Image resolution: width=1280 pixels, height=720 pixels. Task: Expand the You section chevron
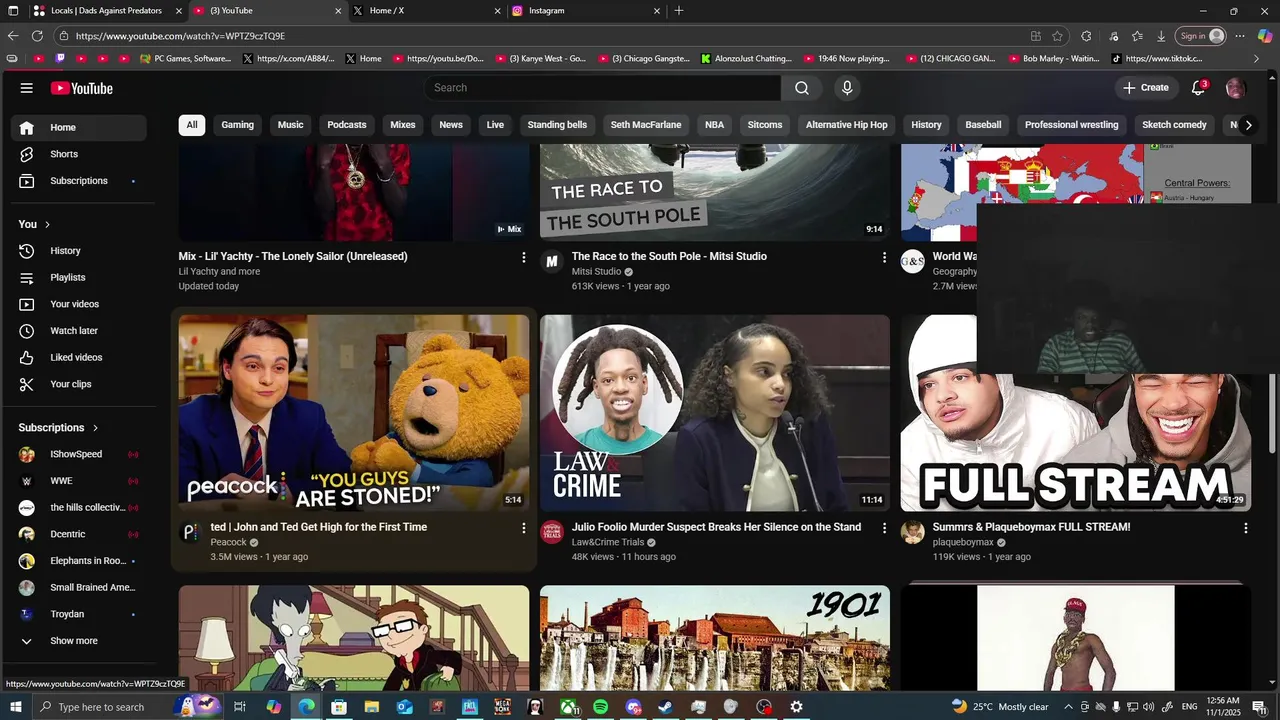[47, 224]
